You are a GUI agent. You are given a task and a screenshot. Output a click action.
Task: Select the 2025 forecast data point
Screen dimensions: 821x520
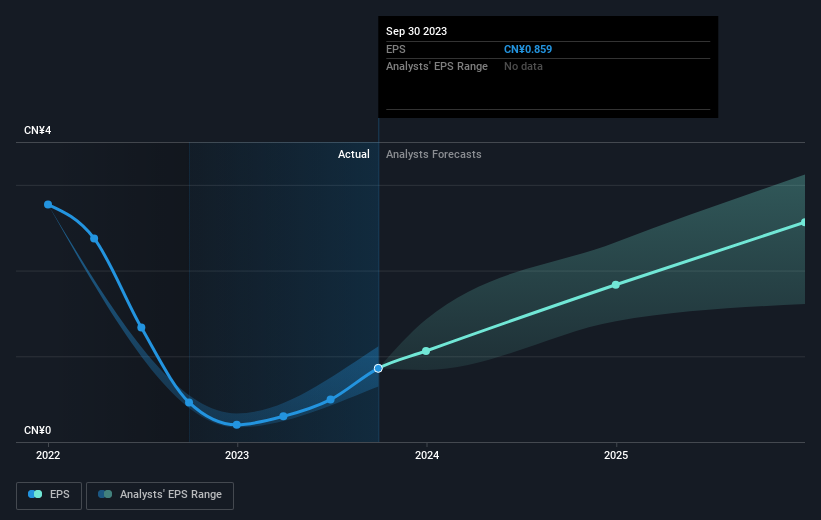616,285
